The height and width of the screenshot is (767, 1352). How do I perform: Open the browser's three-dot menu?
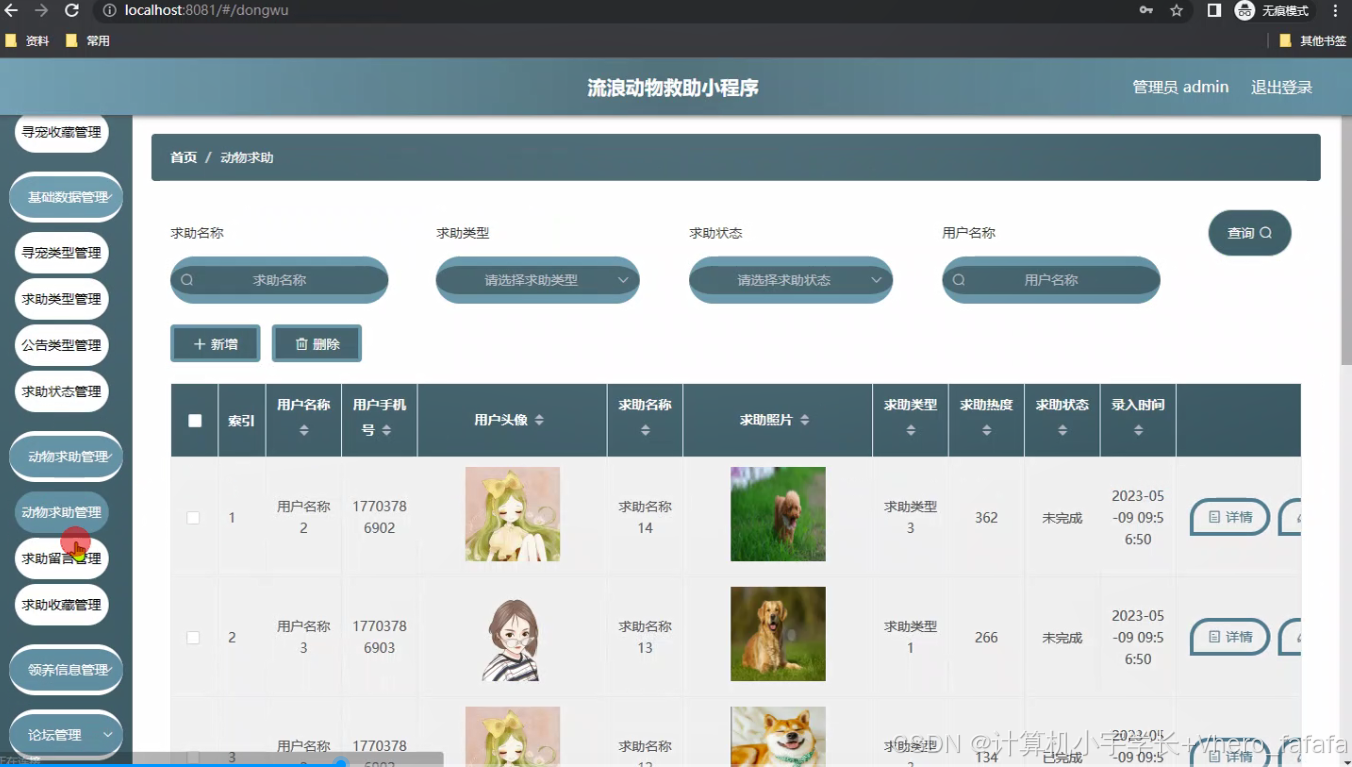1336,11
